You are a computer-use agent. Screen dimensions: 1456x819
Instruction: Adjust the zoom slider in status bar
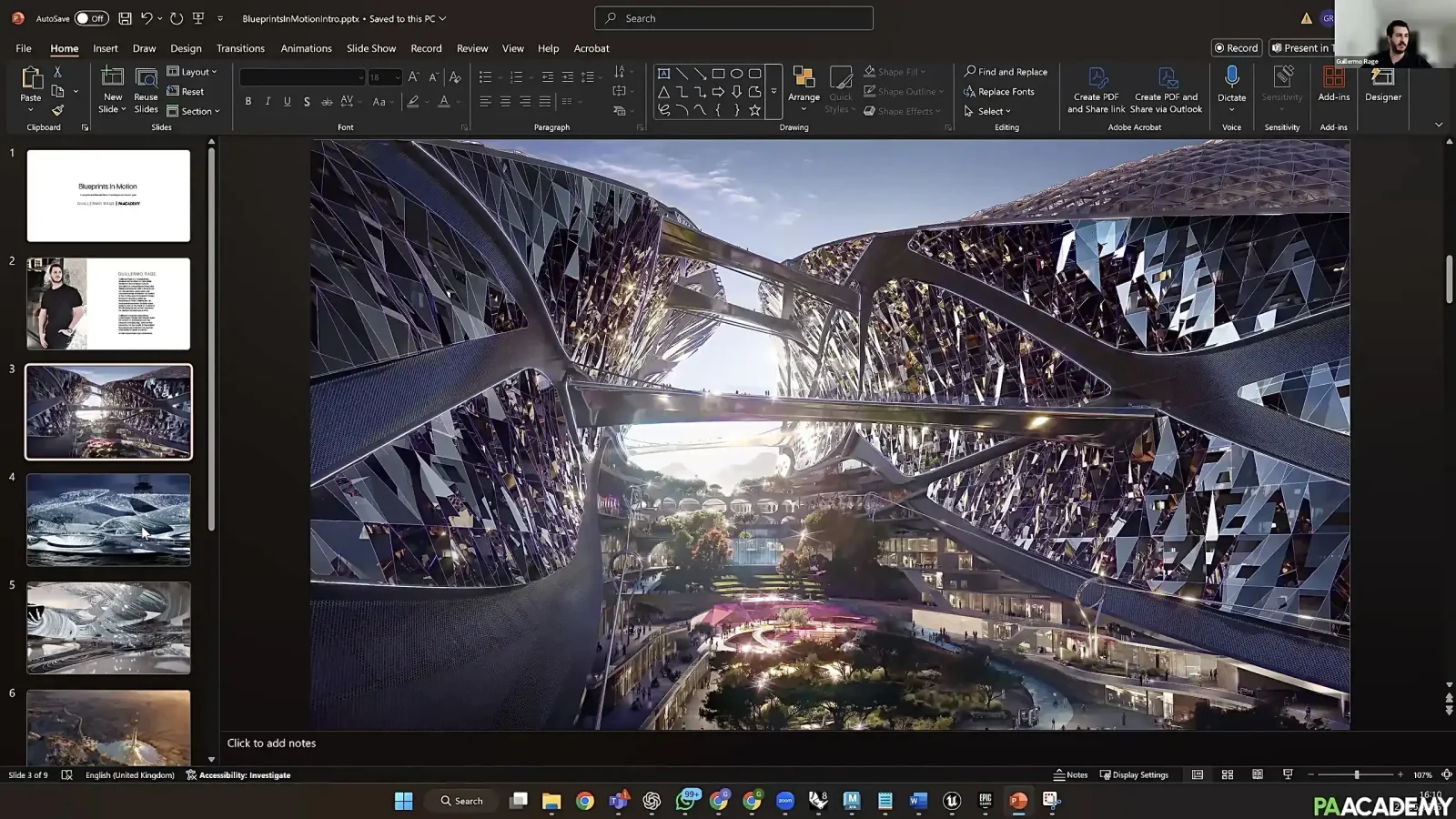pyautogui.click(x=1356, y=774)
